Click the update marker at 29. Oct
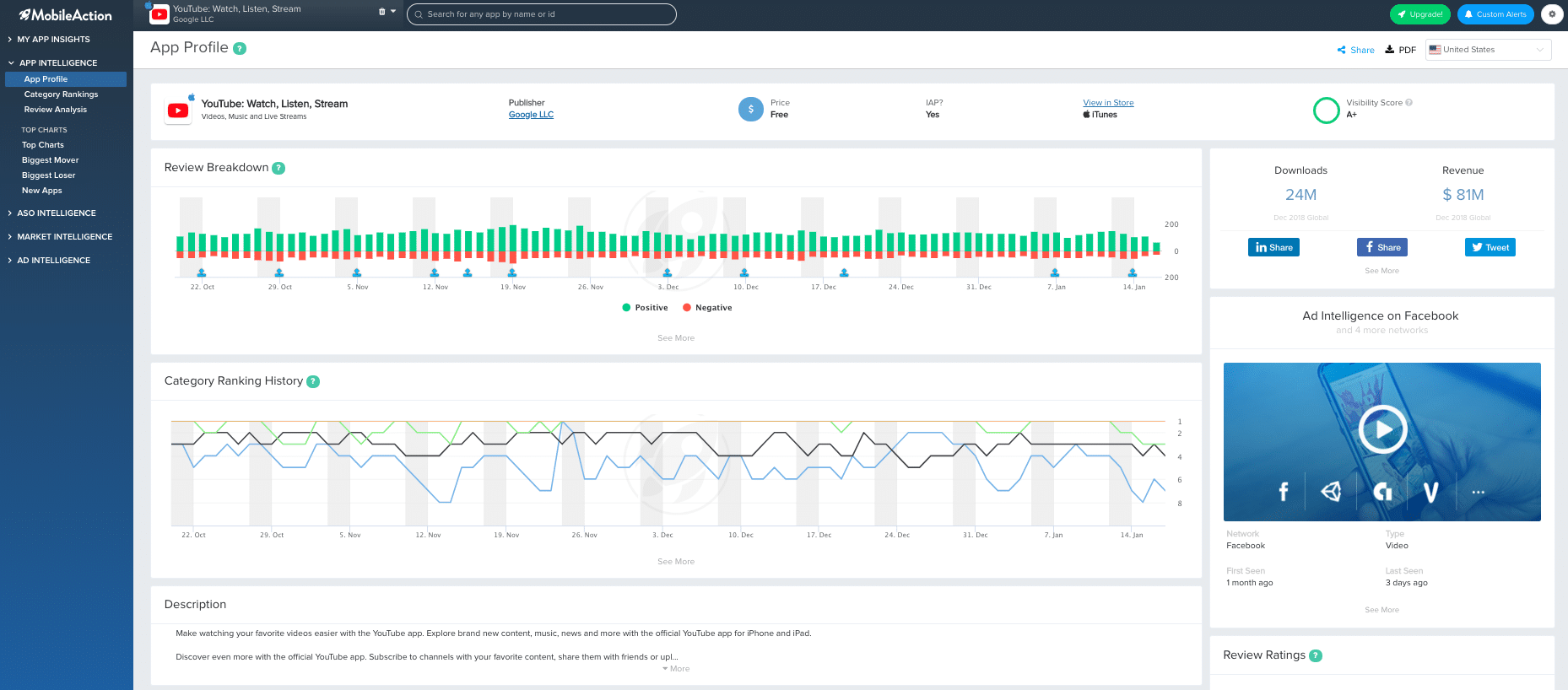Image resolution: width=1568 pixels, height=690 pixels. pyautogui.click(x=279, y=272)
